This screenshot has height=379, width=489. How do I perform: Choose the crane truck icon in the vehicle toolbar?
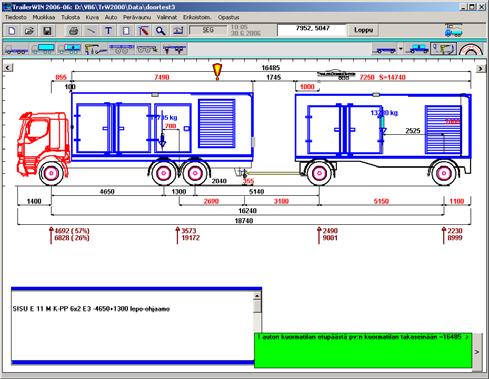tap(96, 49)
